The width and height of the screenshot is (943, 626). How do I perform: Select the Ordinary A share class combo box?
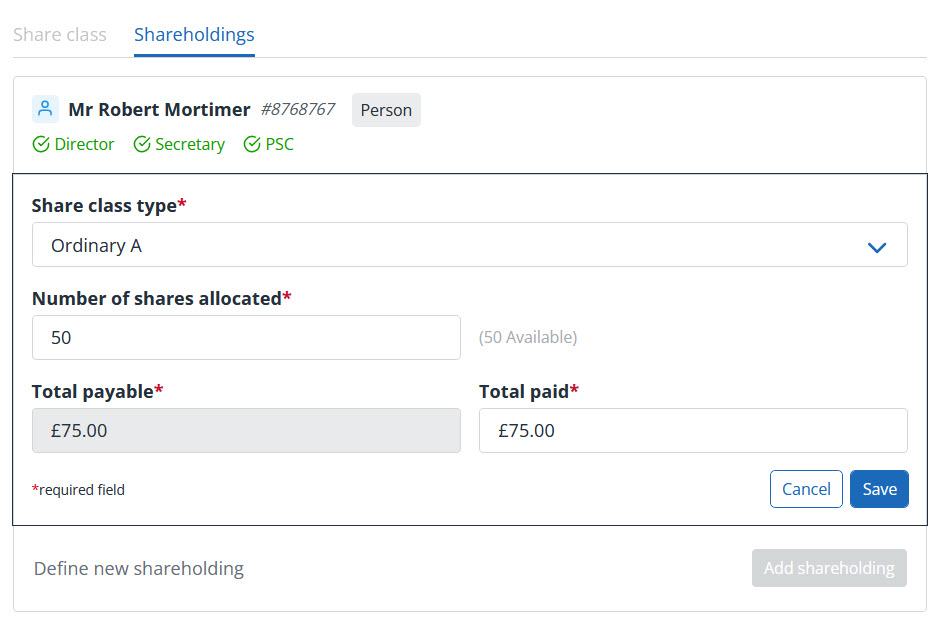[x=450, y=245]
